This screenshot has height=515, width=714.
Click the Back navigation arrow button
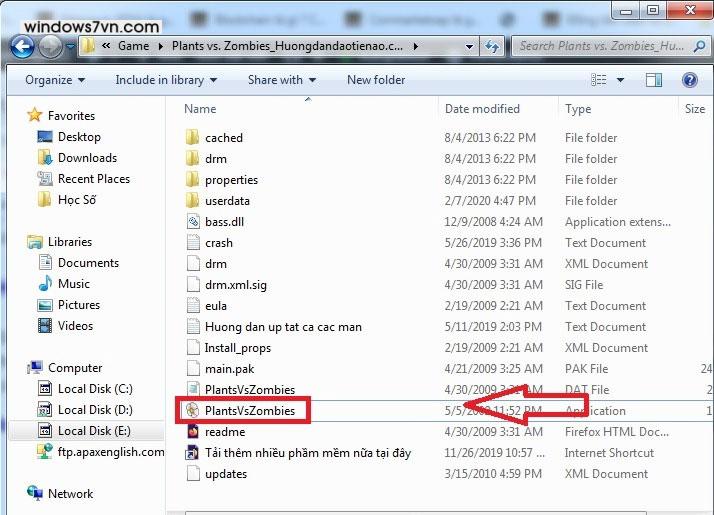coord(23,46)
